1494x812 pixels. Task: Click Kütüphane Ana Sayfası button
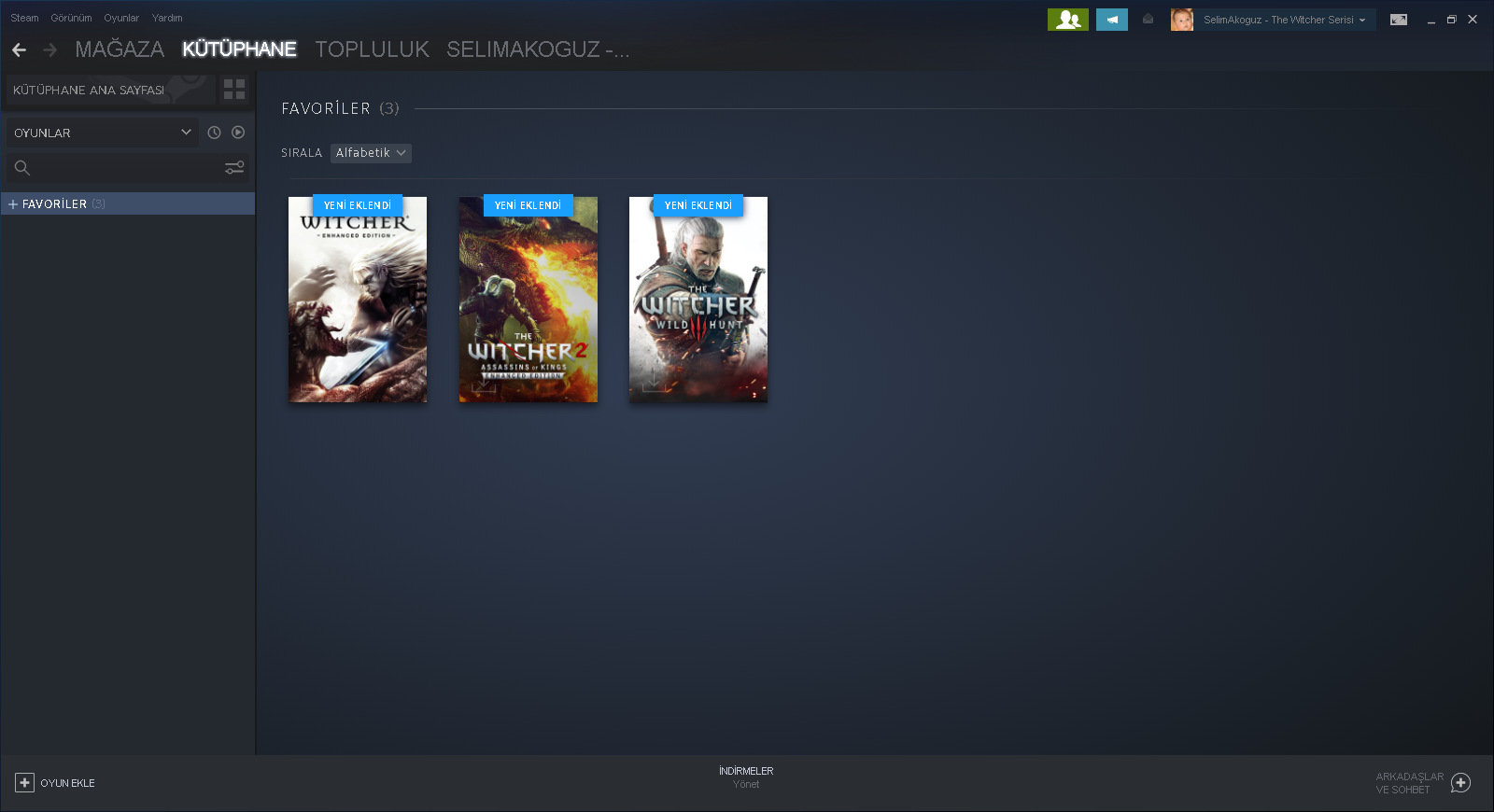[x=110, y=90]
